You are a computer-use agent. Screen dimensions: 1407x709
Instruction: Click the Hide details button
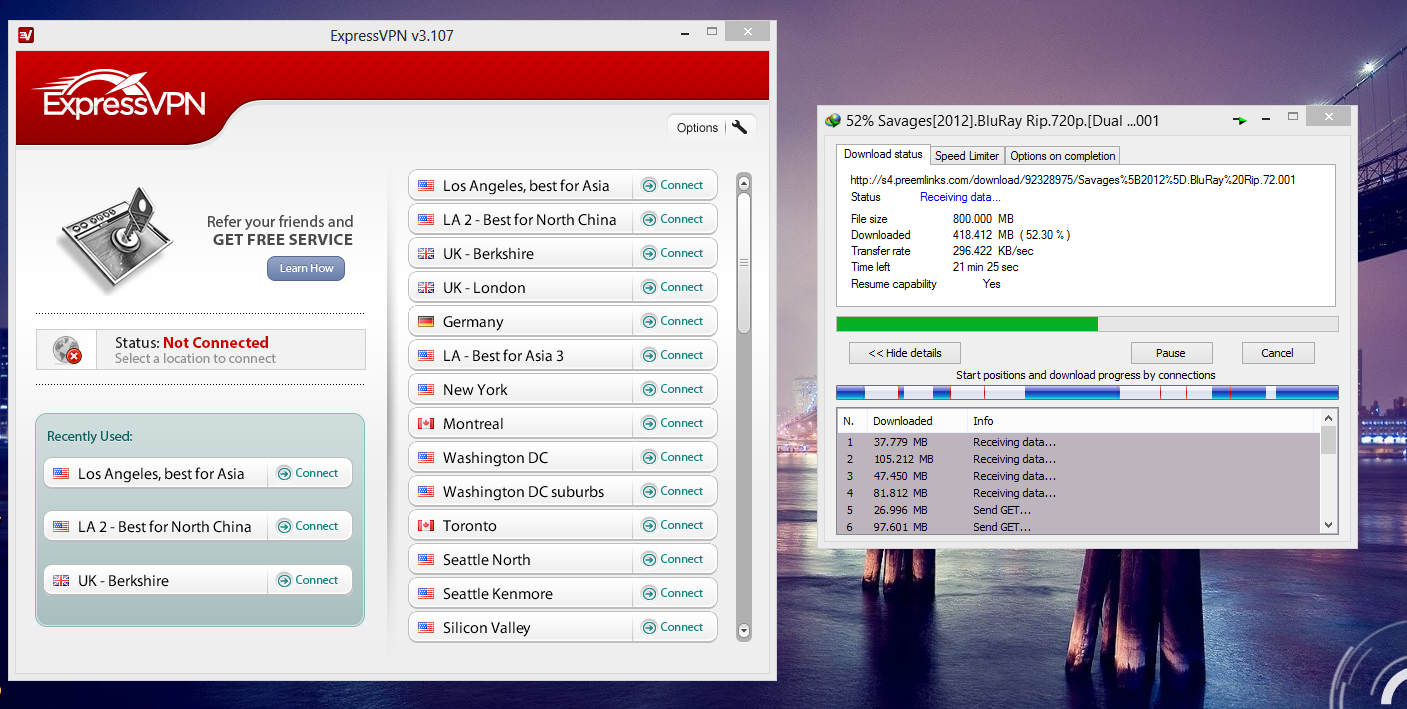click(905, 353)
